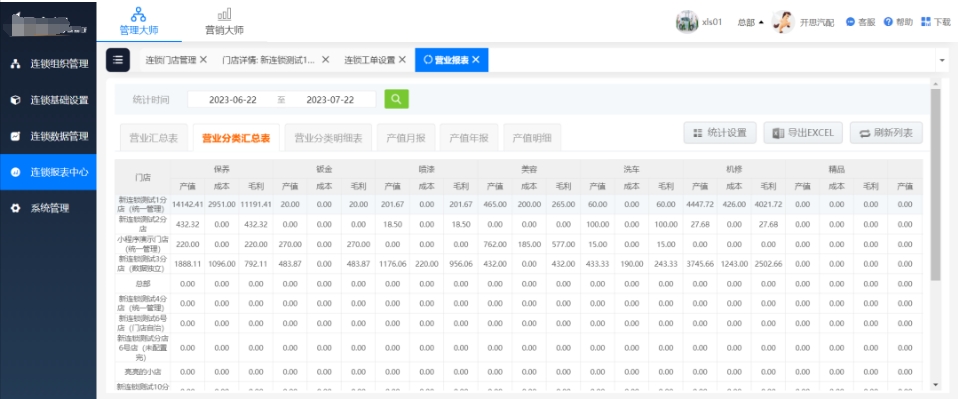Open the 帮助 help icon

pyautogui.click(x=888, y=22)
